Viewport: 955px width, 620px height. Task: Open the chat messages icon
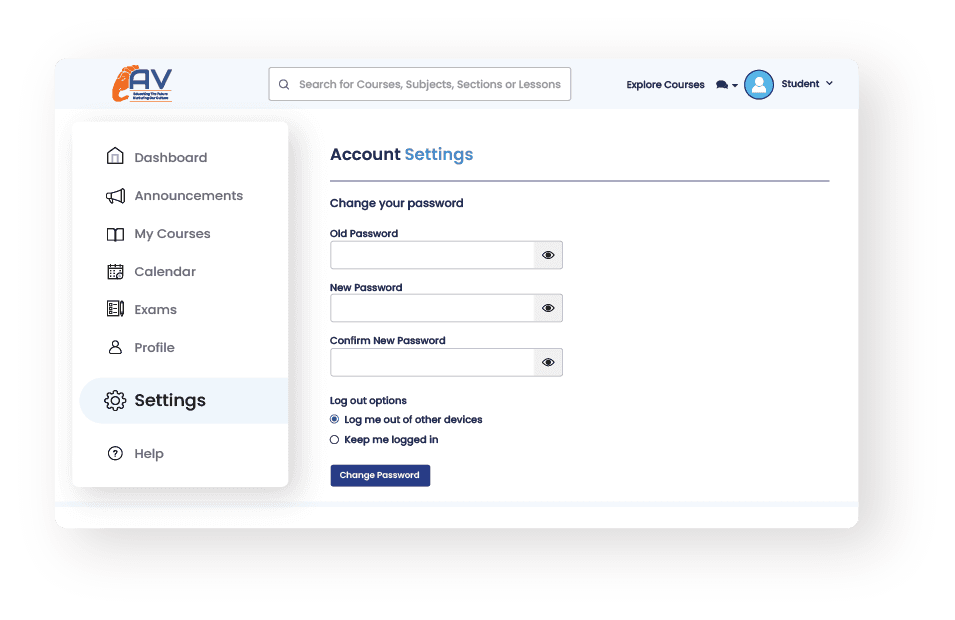pyautogui.click(x=722, y=85)
